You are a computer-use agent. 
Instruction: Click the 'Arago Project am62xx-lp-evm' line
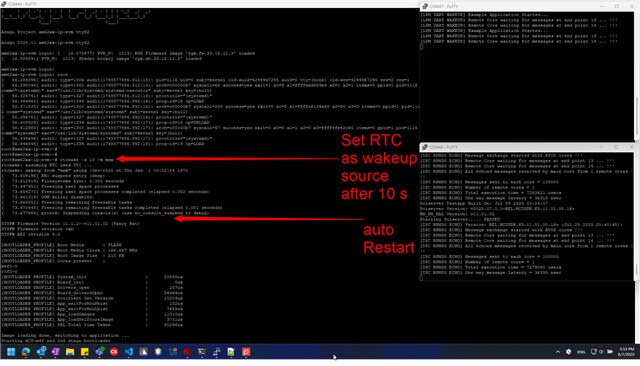(45, 32)
